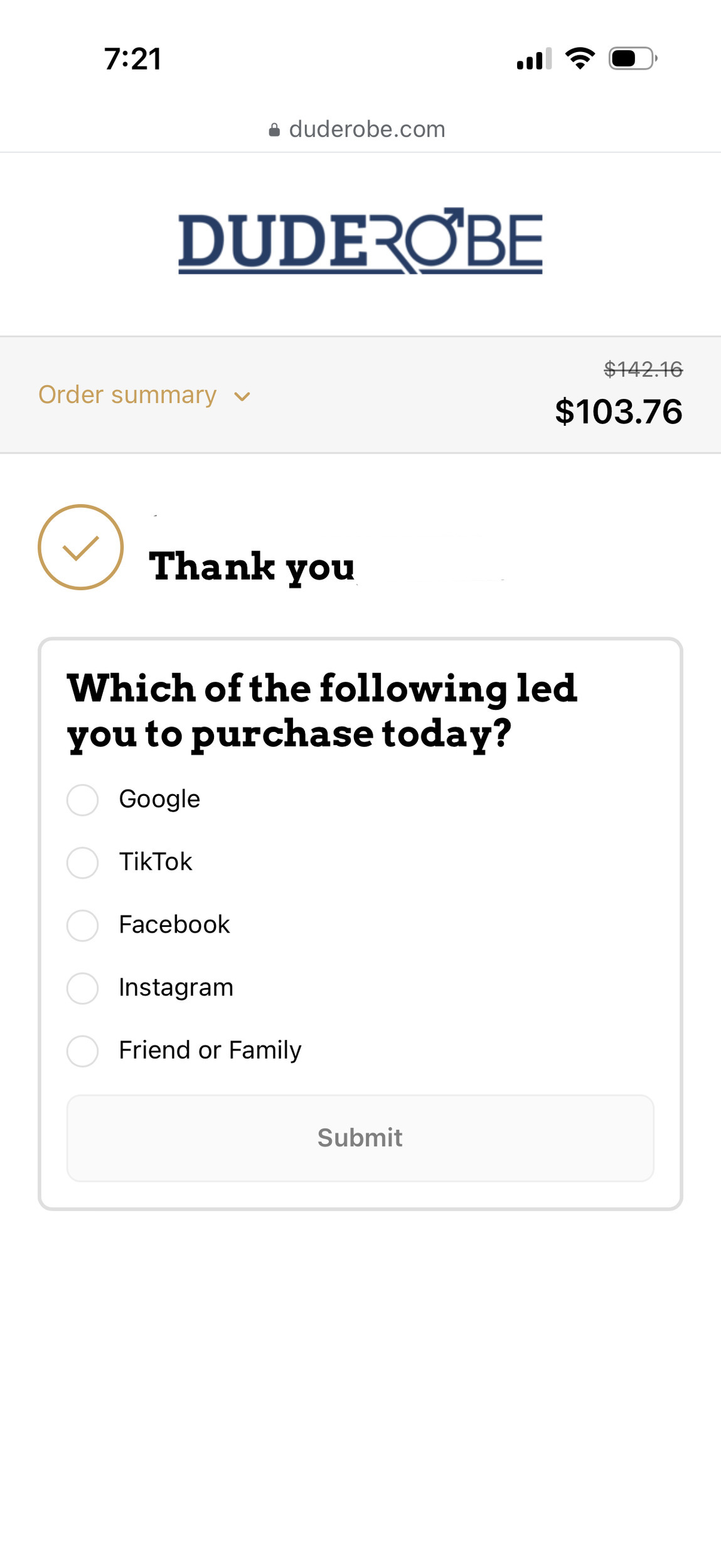Tap the 7:21 clock in status bar
Viewport: 721px width, 1568px height.
(x=133, y=59)
